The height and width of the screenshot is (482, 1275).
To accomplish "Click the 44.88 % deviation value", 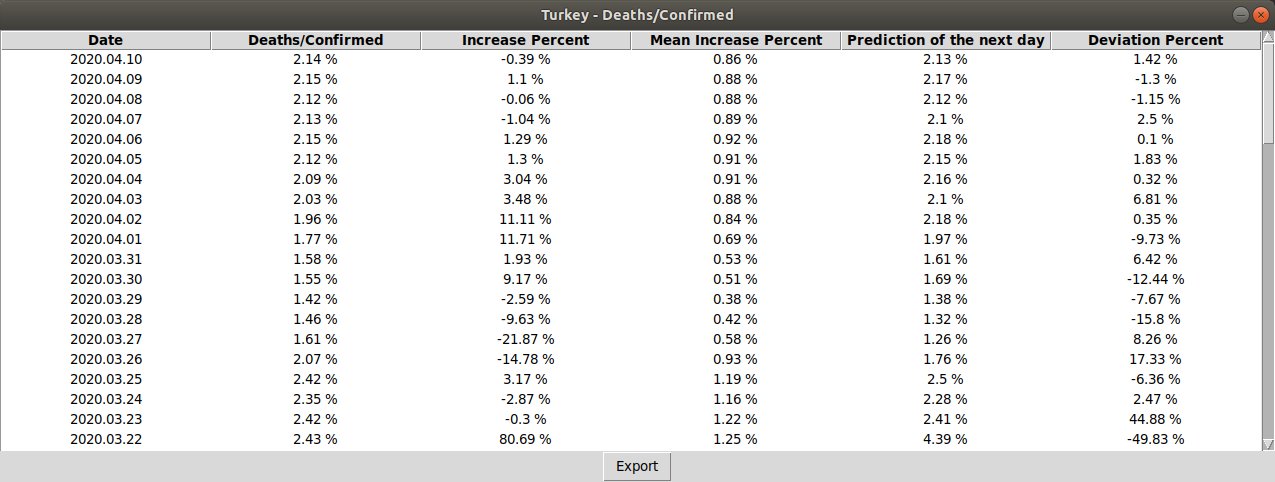I will point(1155,419).
